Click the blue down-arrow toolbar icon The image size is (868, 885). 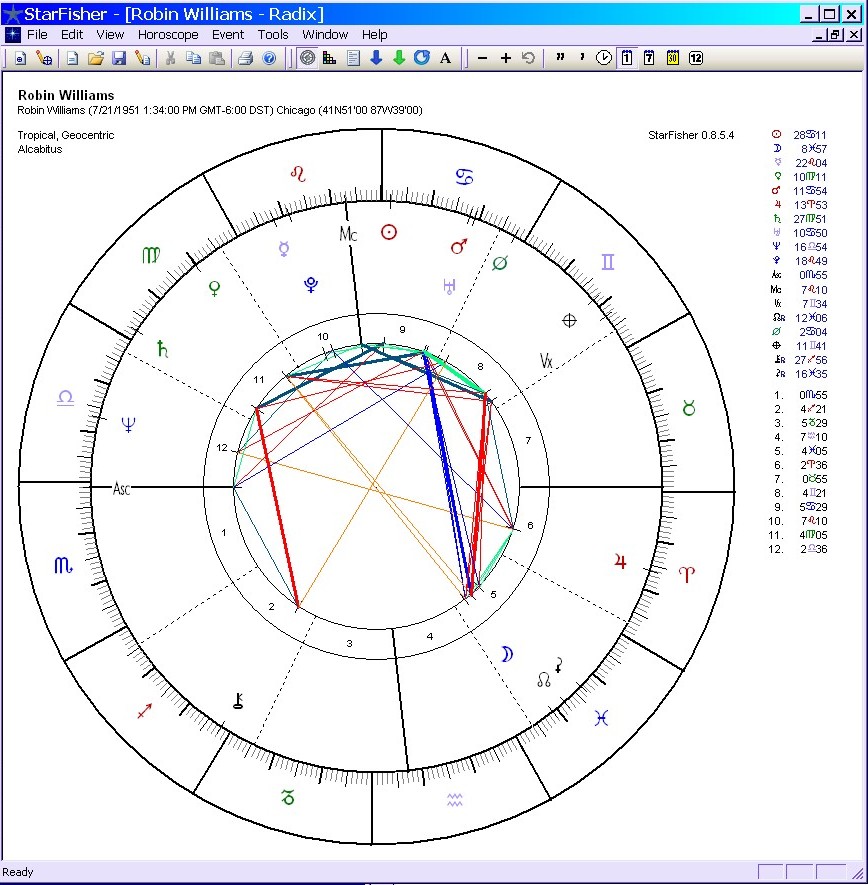(377, 57)
